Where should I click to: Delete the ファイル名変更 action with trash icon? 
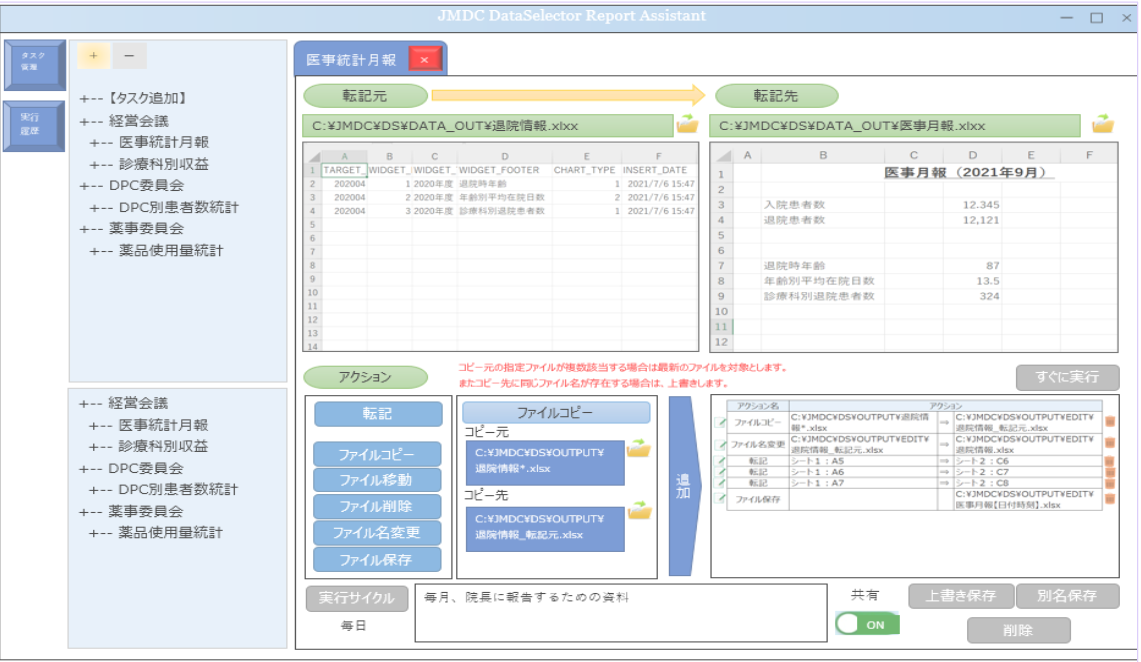1110,444
